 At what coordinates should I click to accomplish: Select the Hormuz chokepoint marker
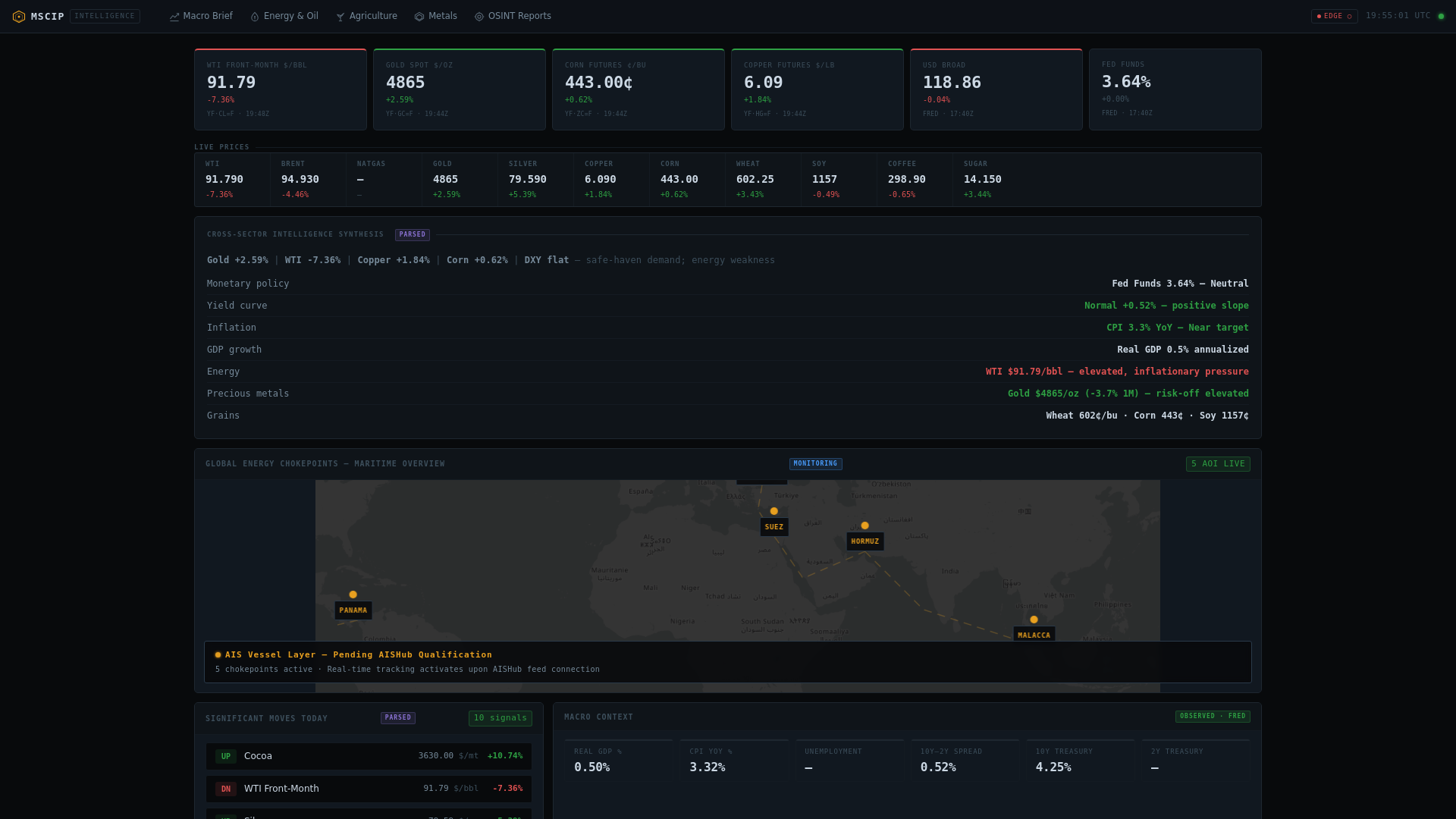[x=864, y=526]
